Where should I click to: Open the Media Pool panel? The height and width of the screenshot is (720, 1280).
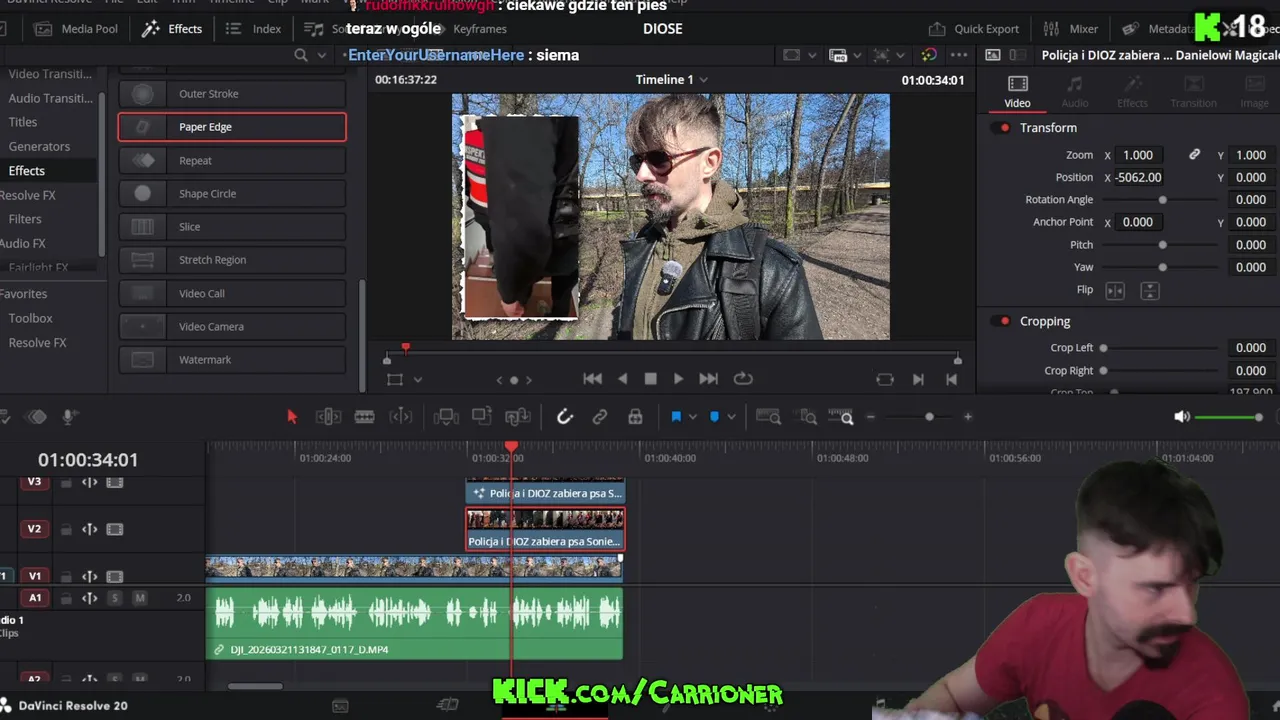point(76,29)
